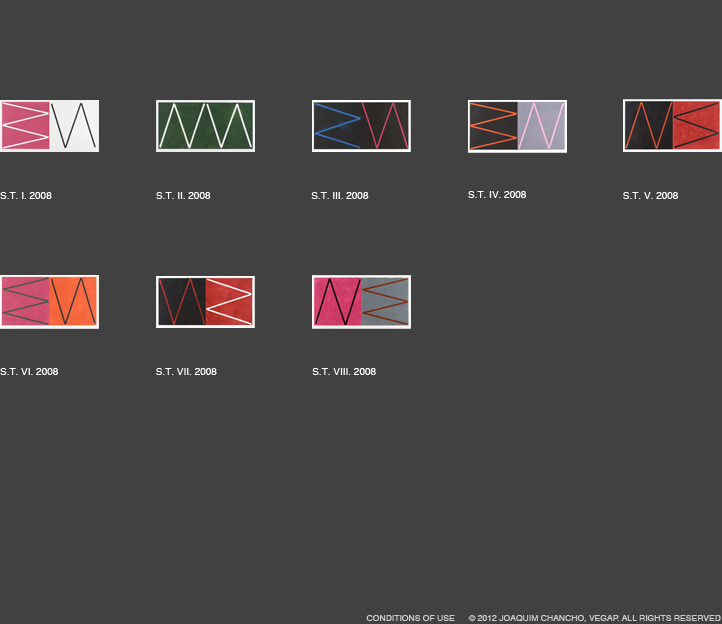
Task: Click the grey right panel of S.T. VIII. artwork
Action: point(385,302)
